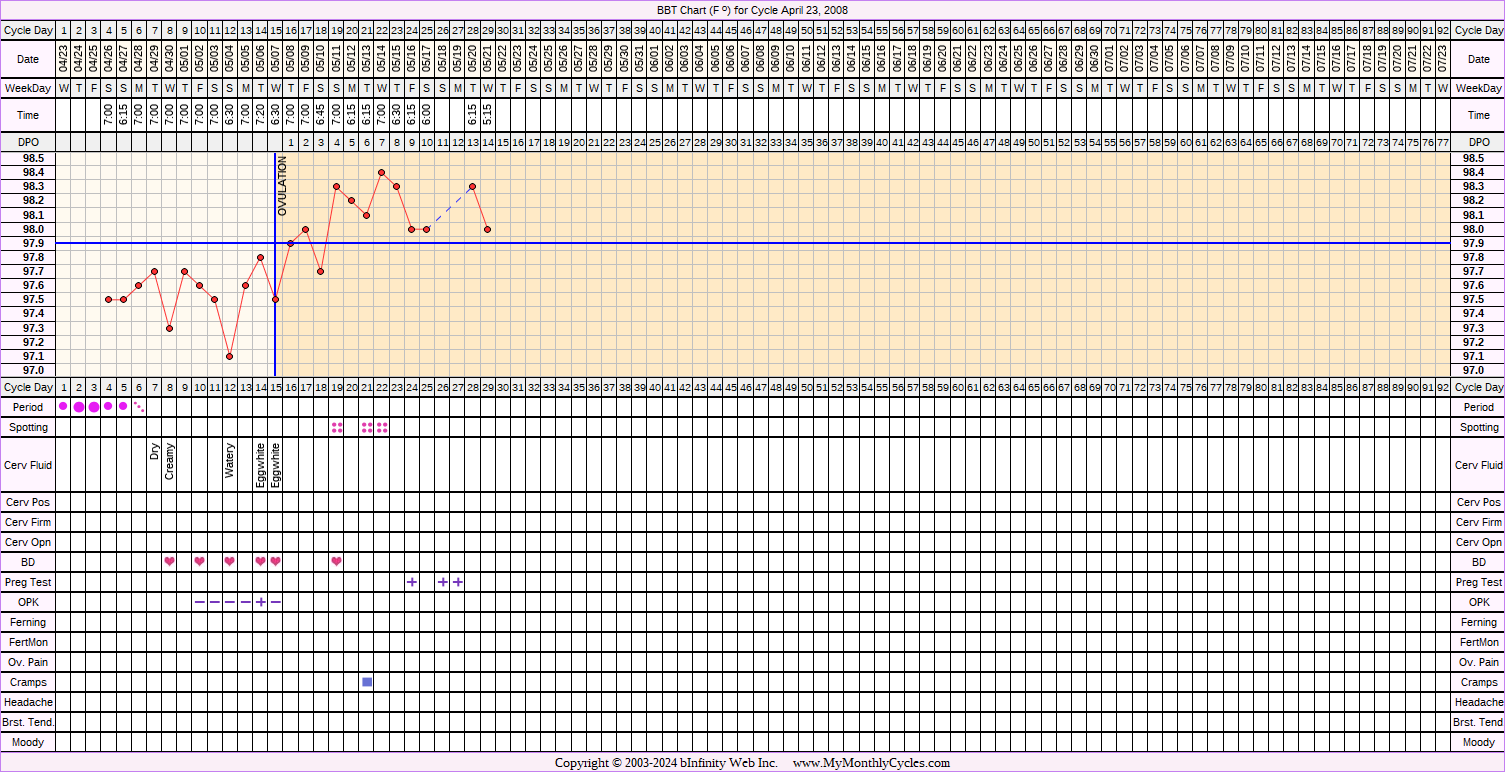
Task: Click the negative OPK mark on cycle day 11
Action: click(x=215, y=602)
